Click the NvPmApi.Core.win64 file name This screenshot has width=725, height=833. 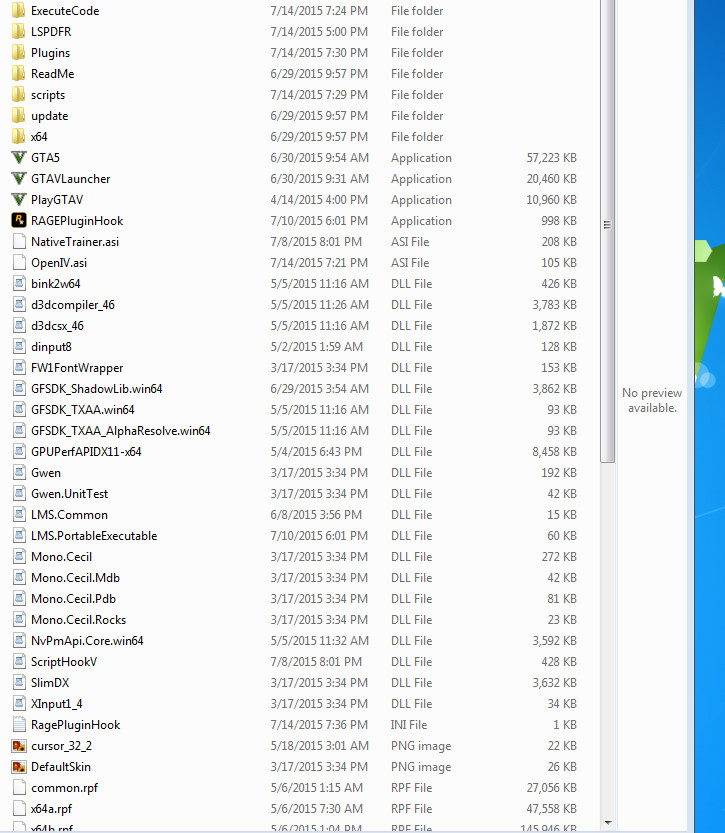87,641
